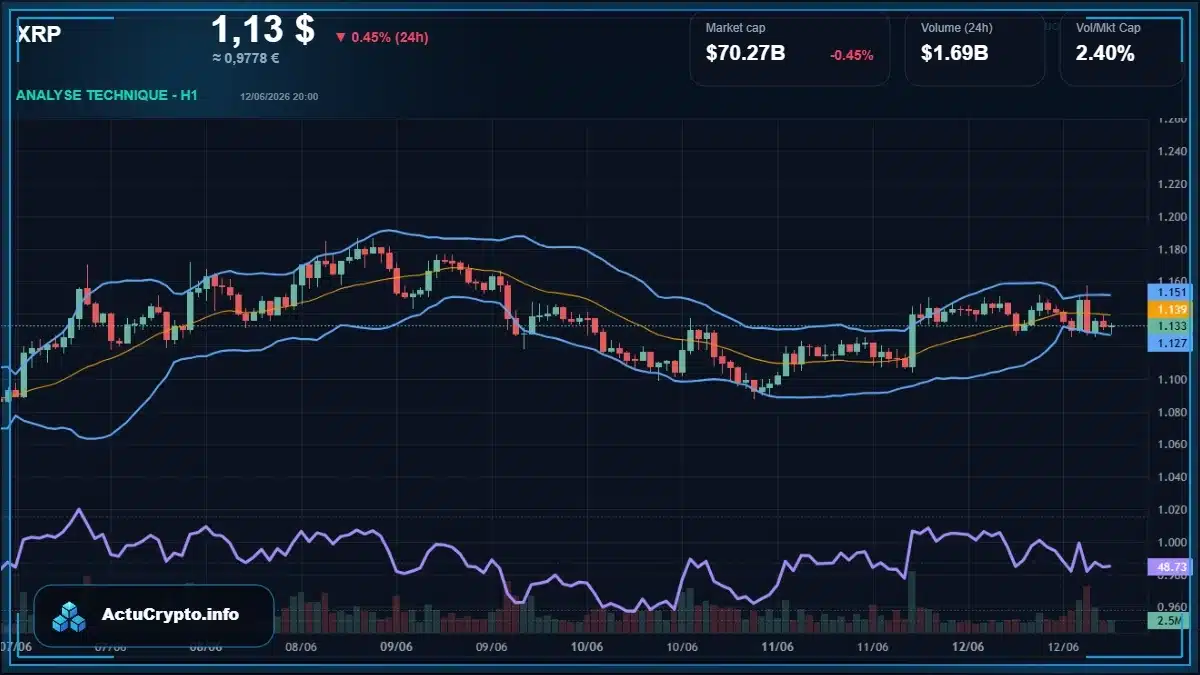Click the orange 1.139 moving average tag
Screen dimensions: 1200x675
click(x=1168, y=310)
